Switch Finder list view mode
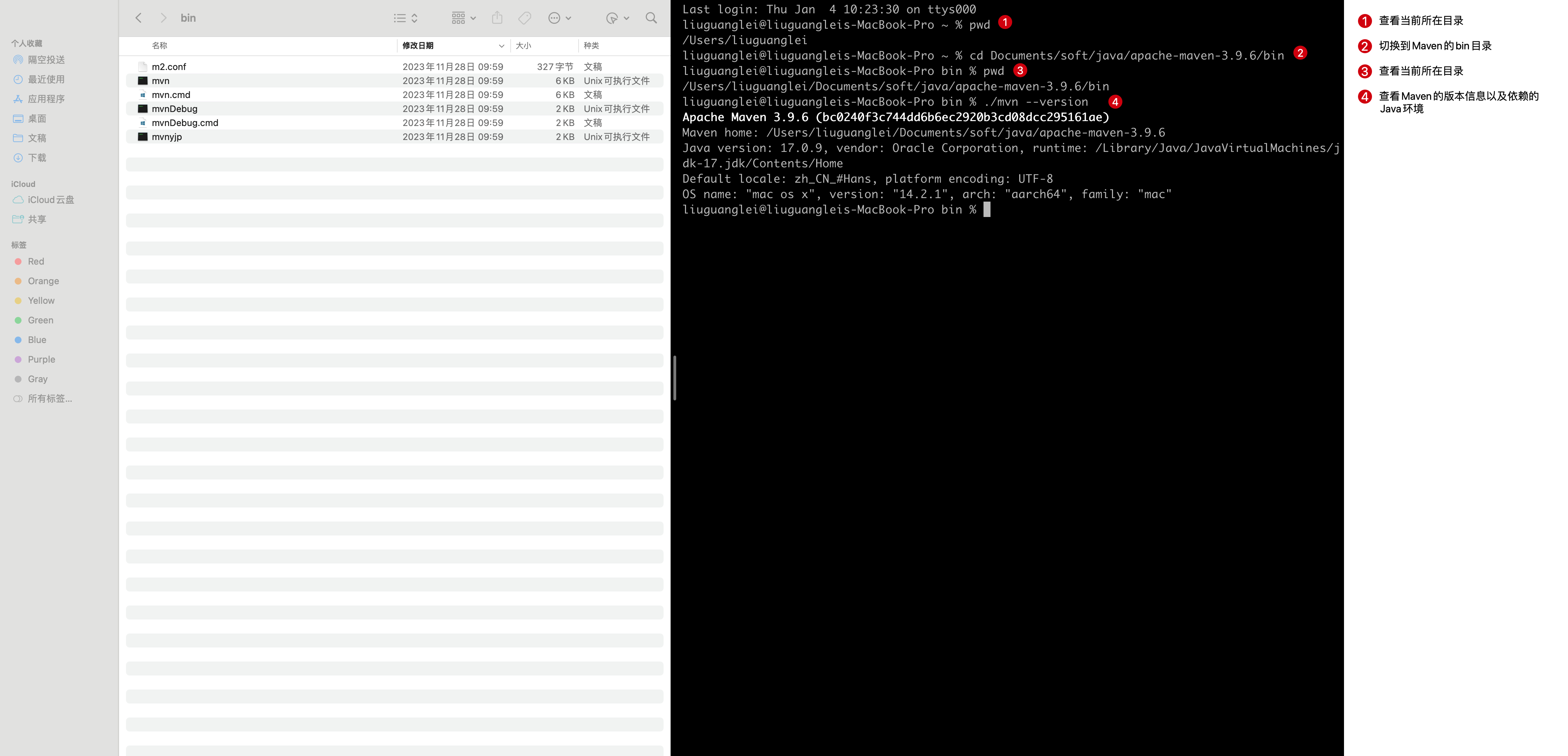 coord(405,18)
